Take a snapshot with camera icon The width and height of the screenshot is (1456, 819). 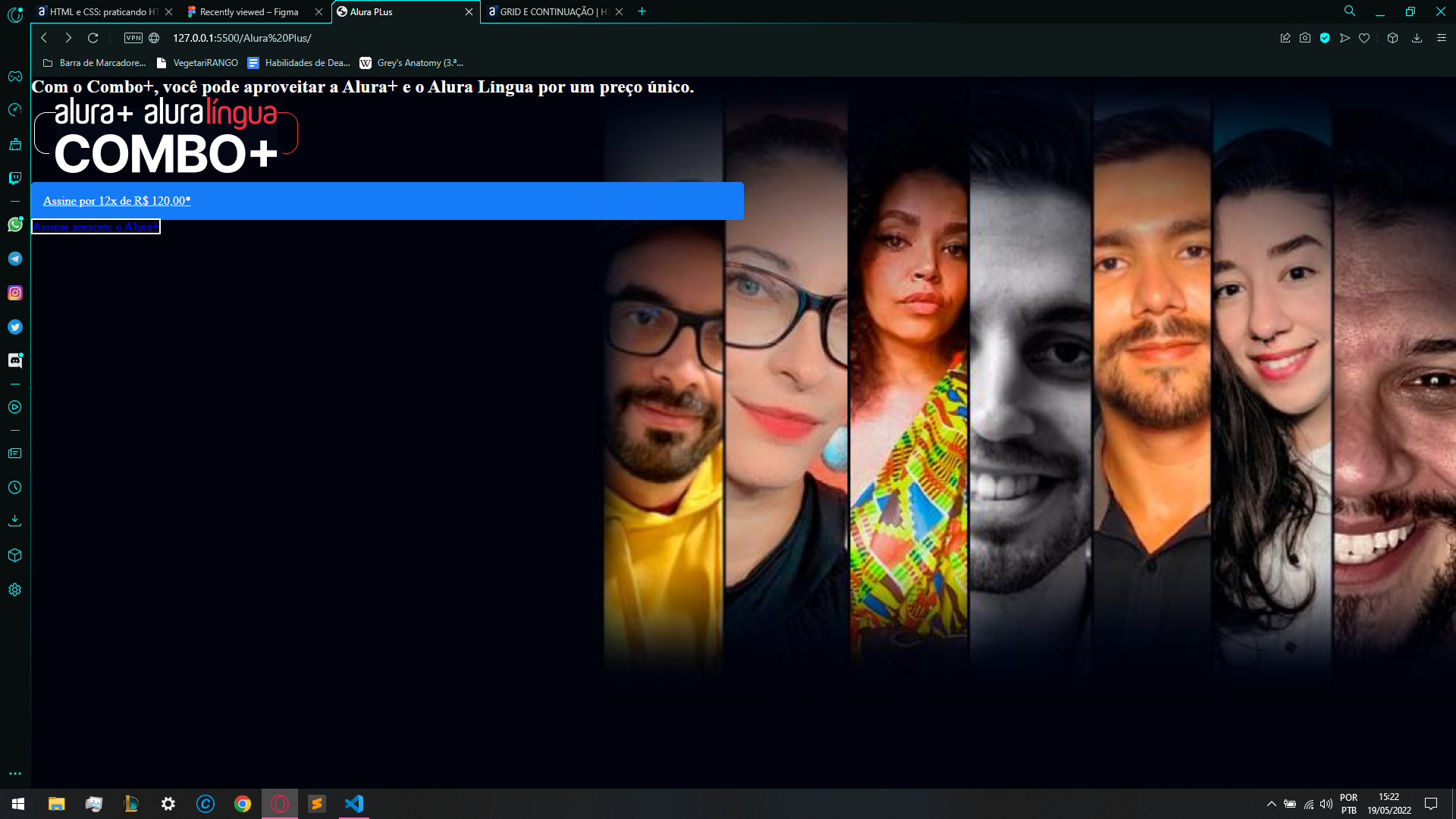[x=1305, y=38]
